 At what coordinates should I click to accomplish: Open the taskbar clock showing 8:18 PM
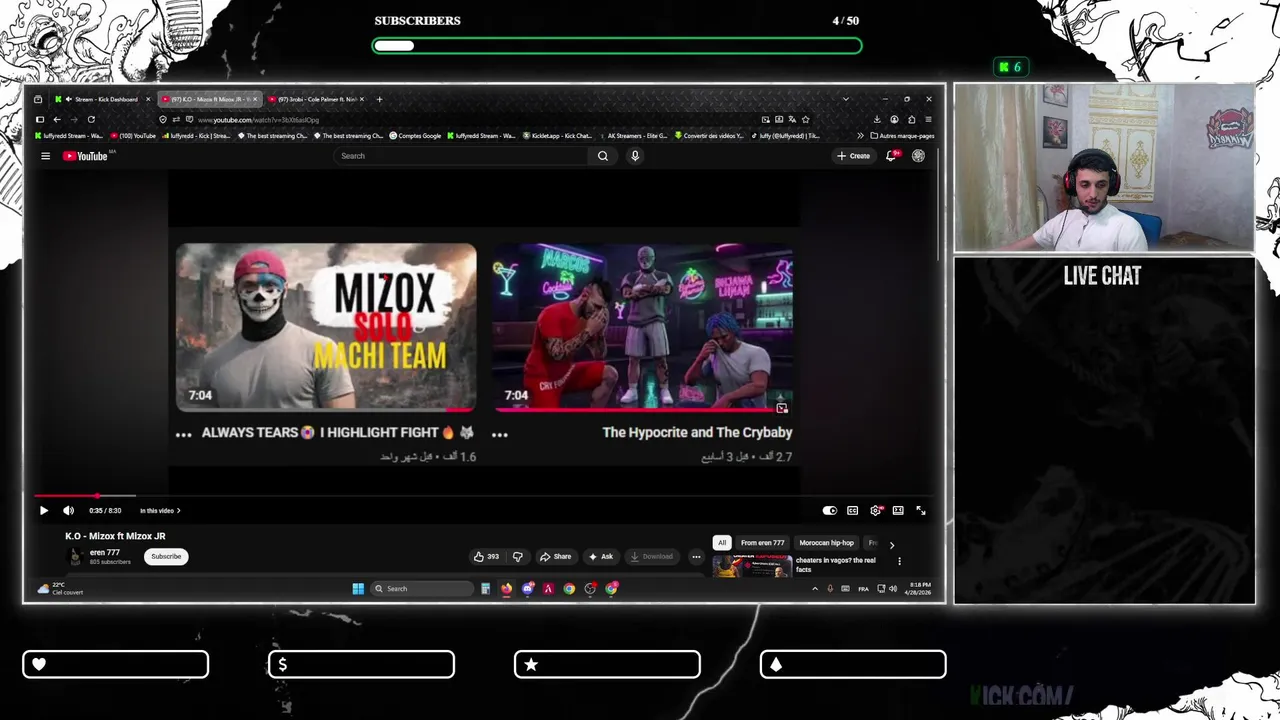[x=918, y=589]
